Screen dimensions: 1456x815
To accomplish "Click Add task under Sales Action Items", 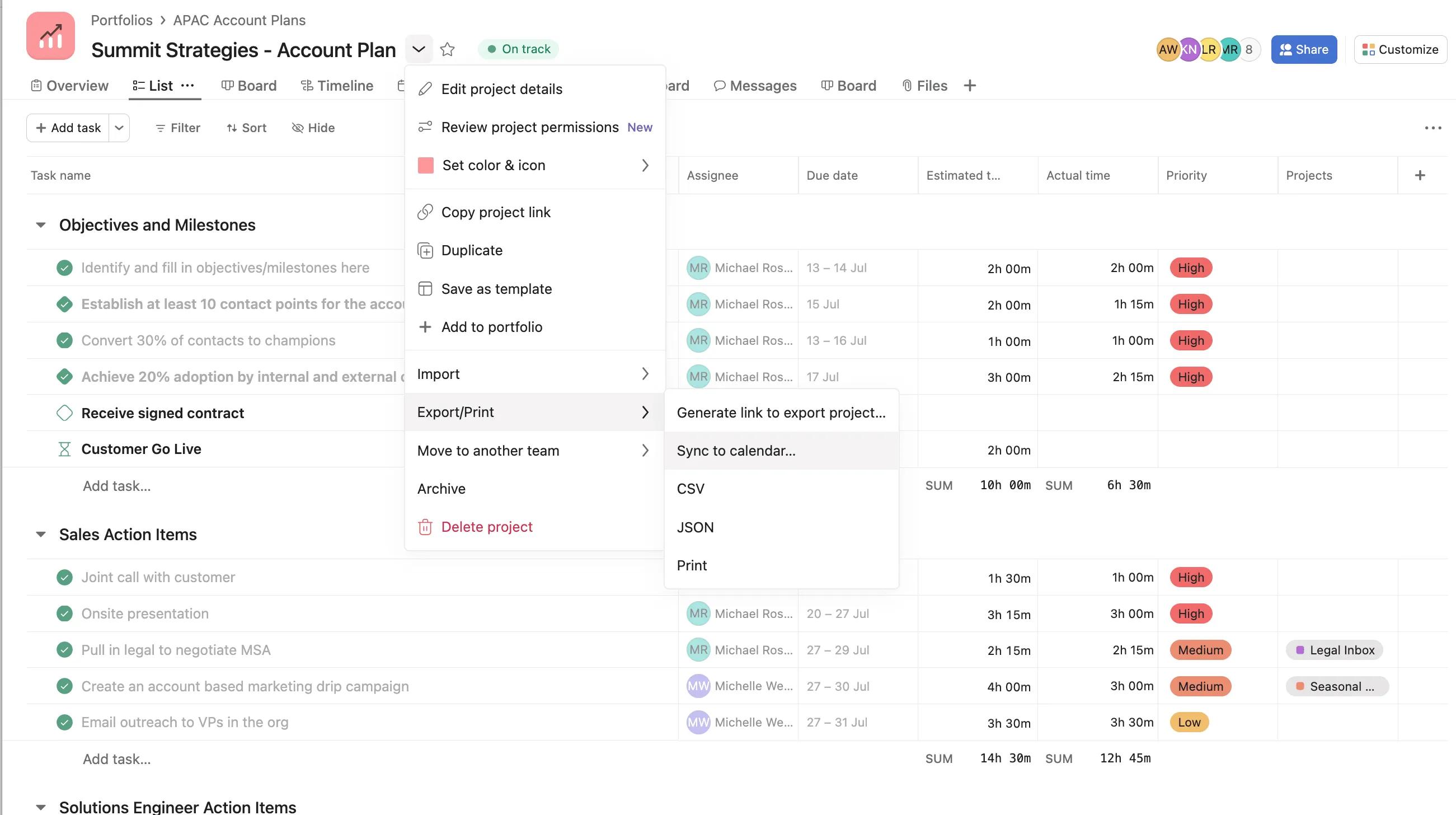I will click(x=116, y=758).
